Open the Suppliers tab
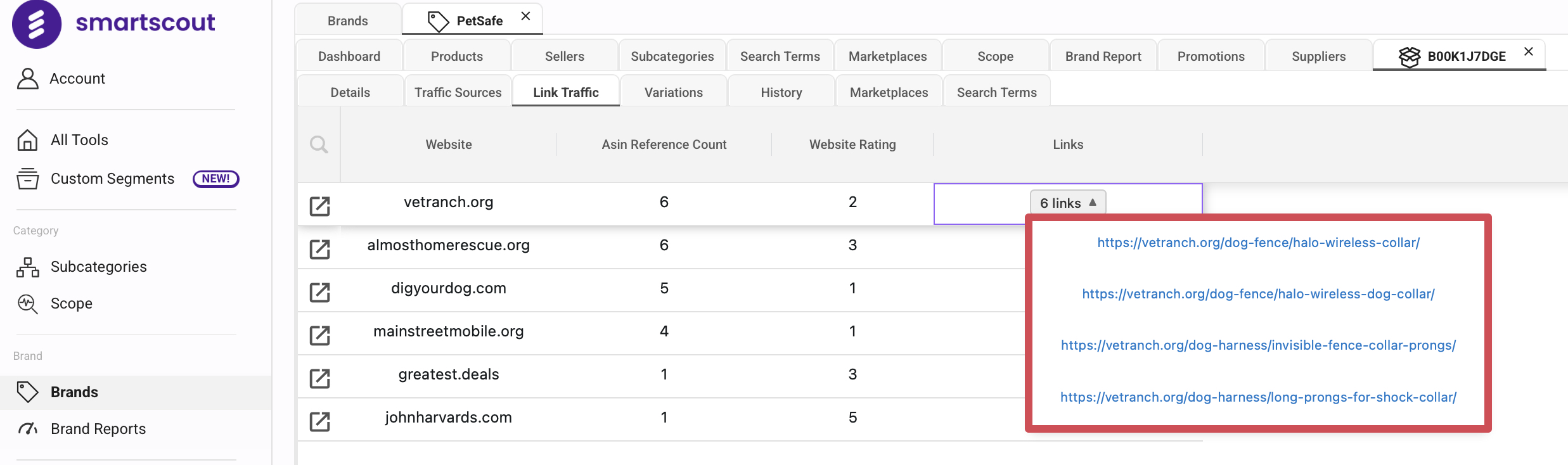Viewport: 1568px width, 465px height. pos(1319,56)
